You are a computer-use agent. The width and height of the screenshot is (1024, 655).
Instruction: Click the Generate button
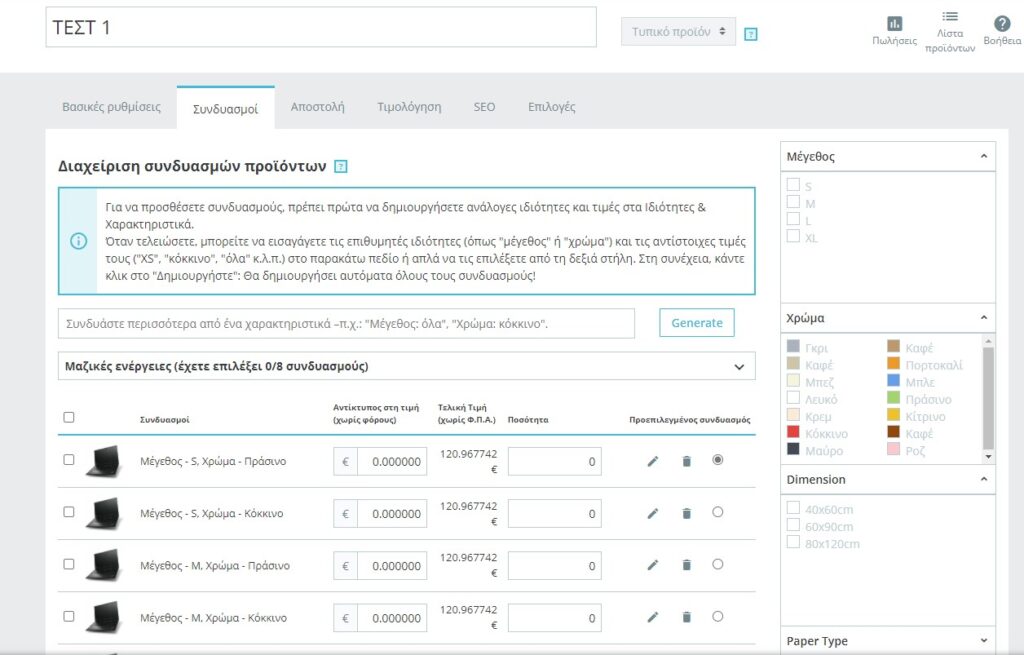point(696,323)
